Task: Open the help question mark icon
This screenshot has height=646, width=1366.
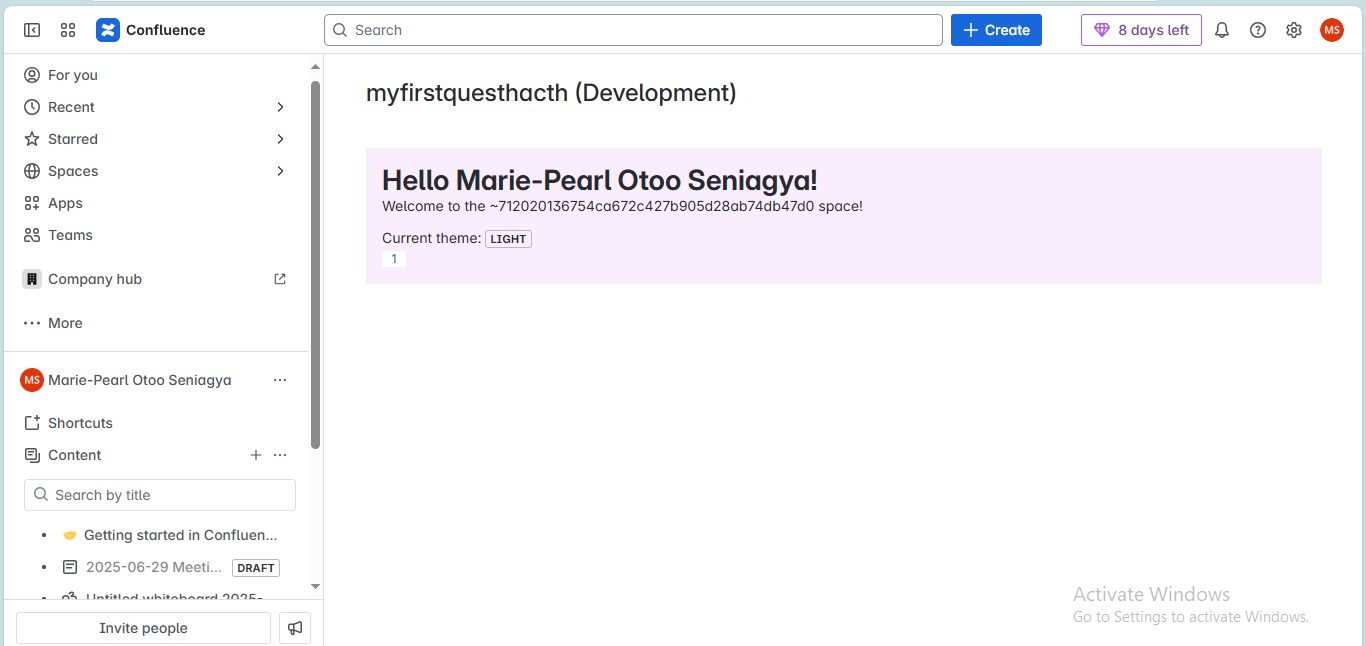Action: click(x=1258, y=30)
